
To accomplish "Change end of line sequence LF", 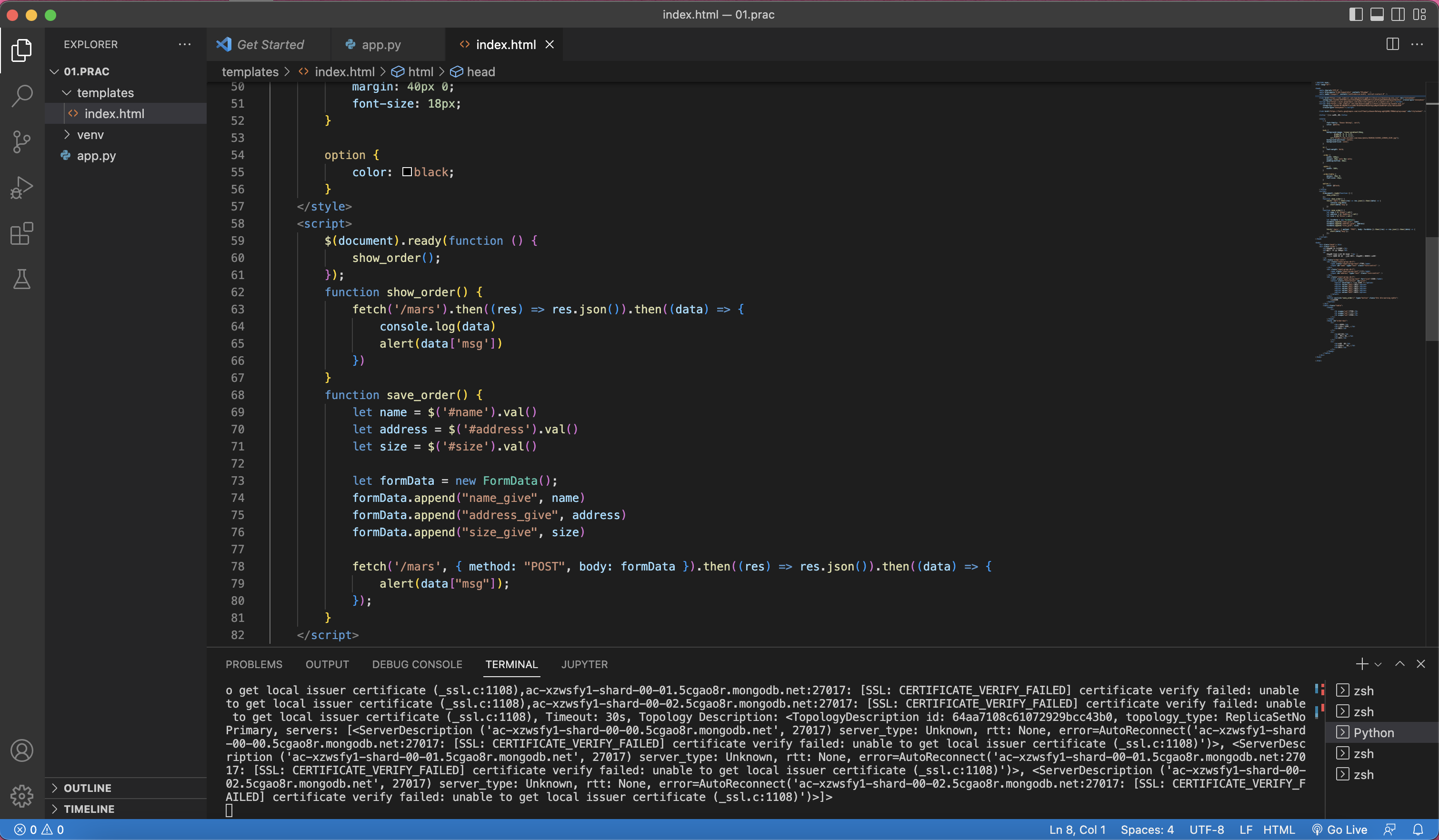I will click(1246, 830).
